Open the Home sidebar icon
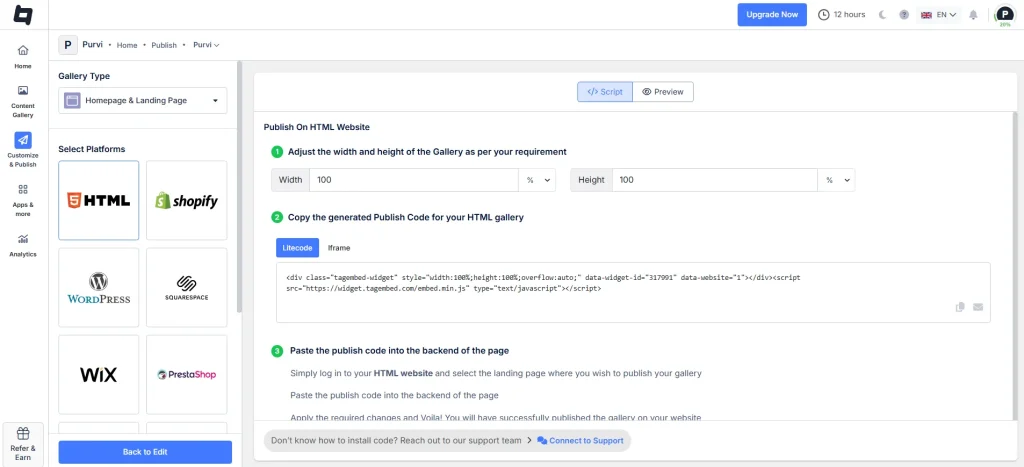 23,50
